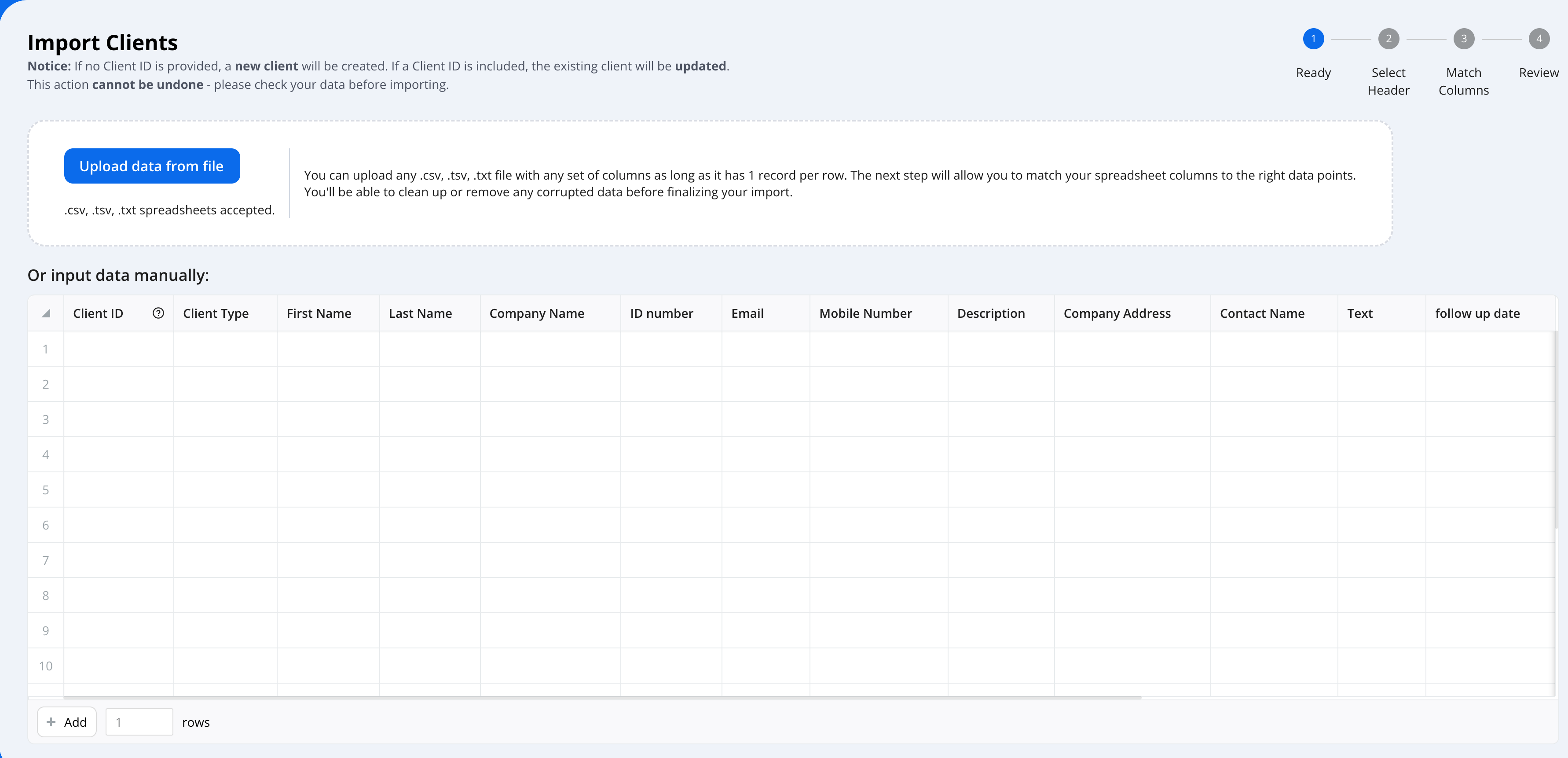The image size is (1568, 758).
Task: Click the Text cell in row 2
Action: [x=1382, y=384]
